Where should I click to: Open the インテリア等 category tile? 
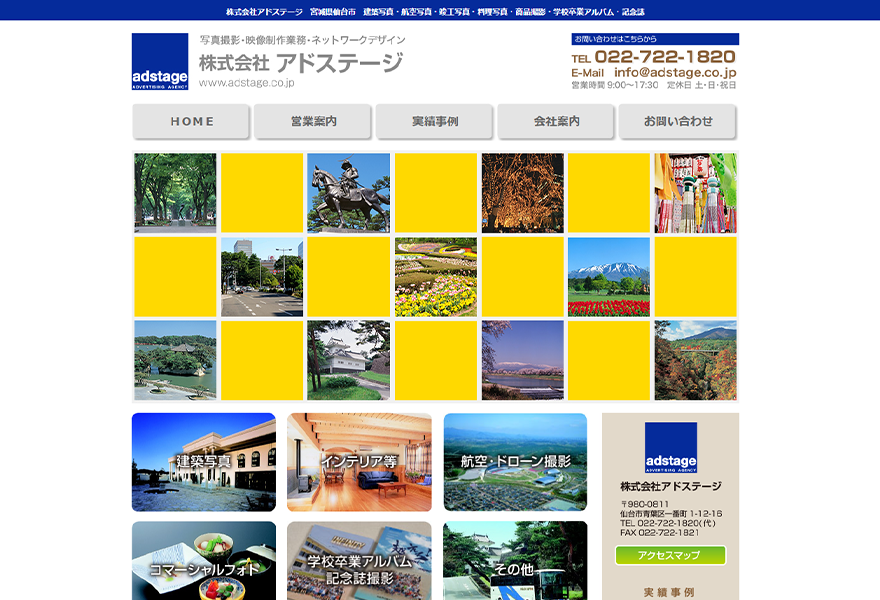click(359, 462)
